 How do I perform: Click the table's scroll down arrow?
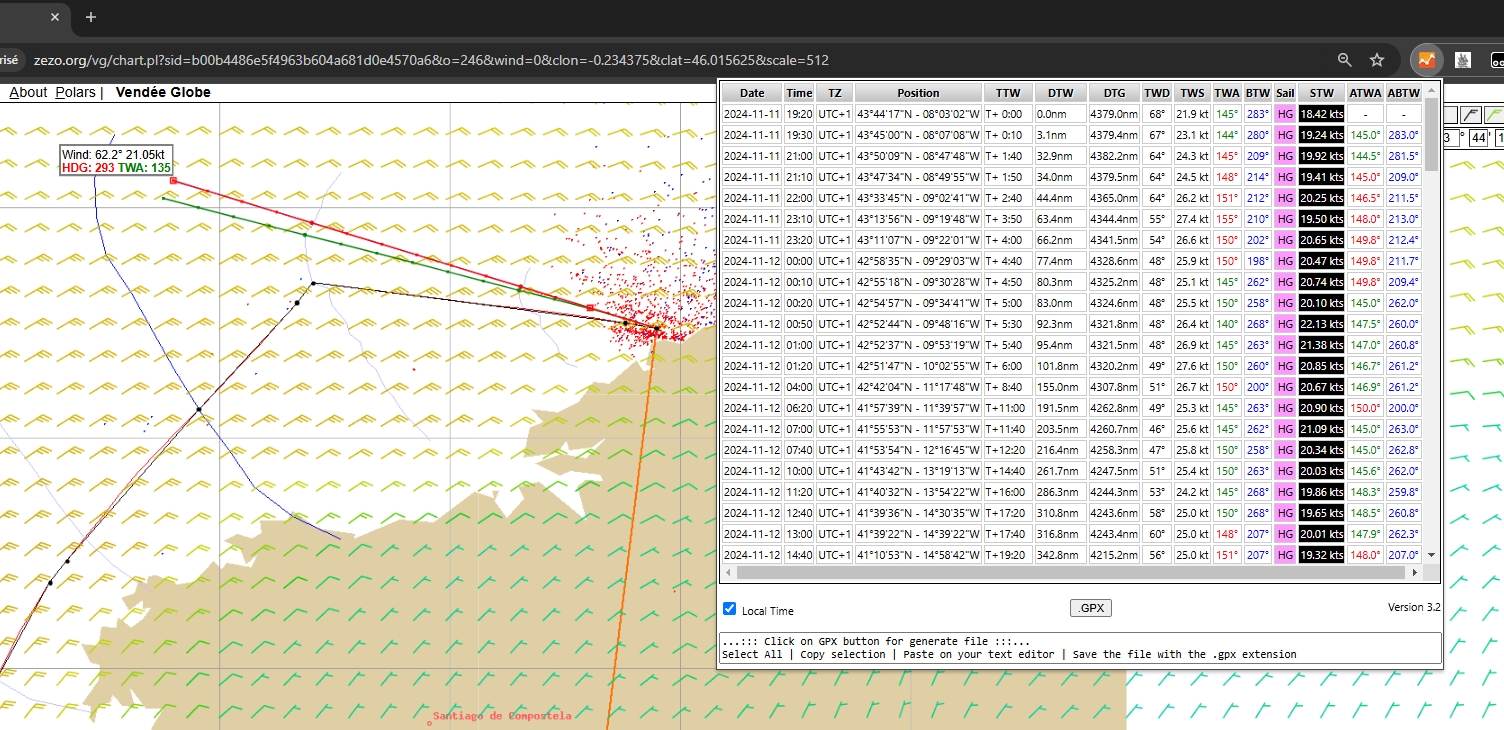pos(1431,554)
